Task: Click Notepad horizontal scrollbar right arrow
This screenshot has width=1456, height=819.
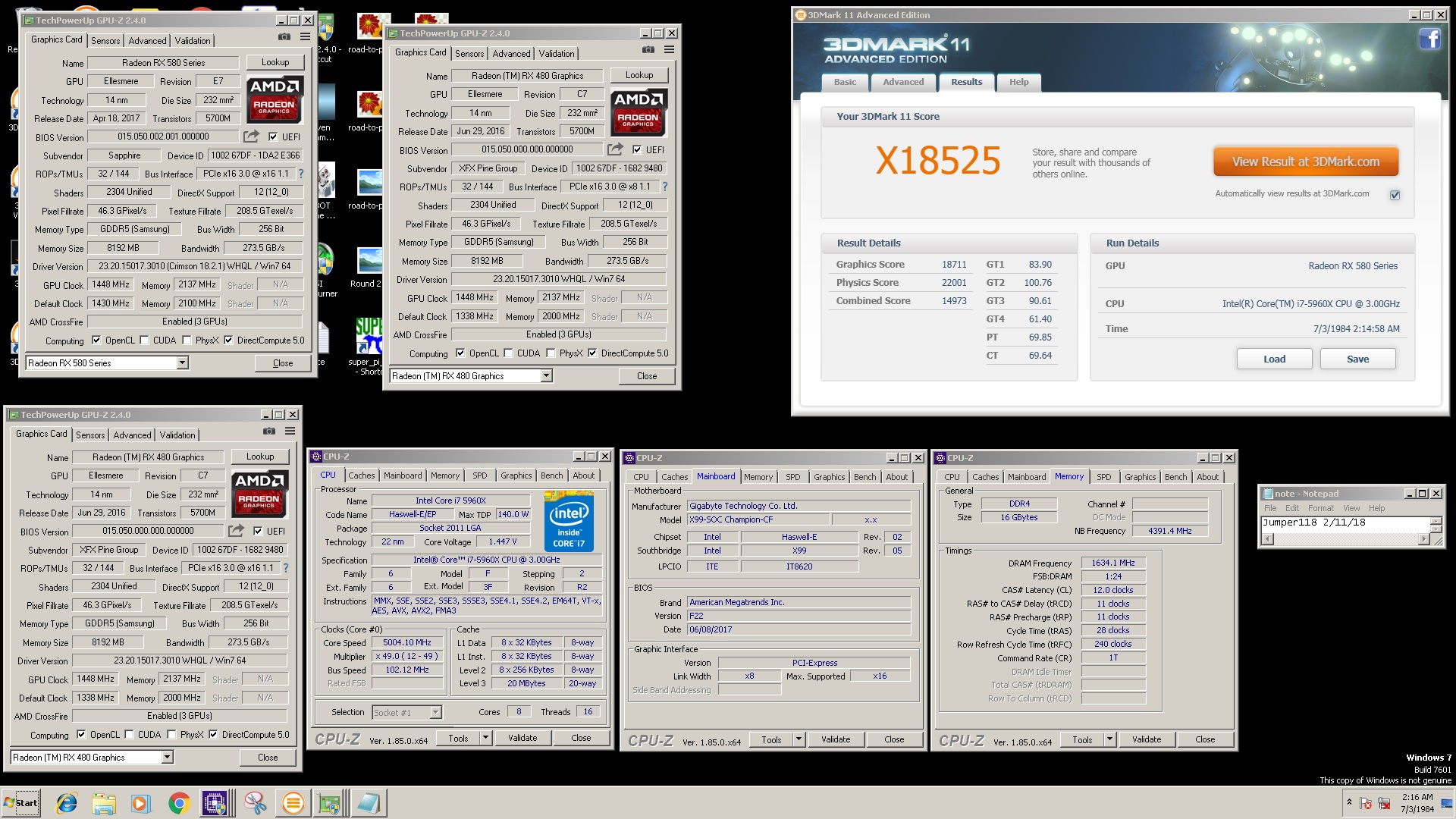Action: click(x=1424, y=539)
